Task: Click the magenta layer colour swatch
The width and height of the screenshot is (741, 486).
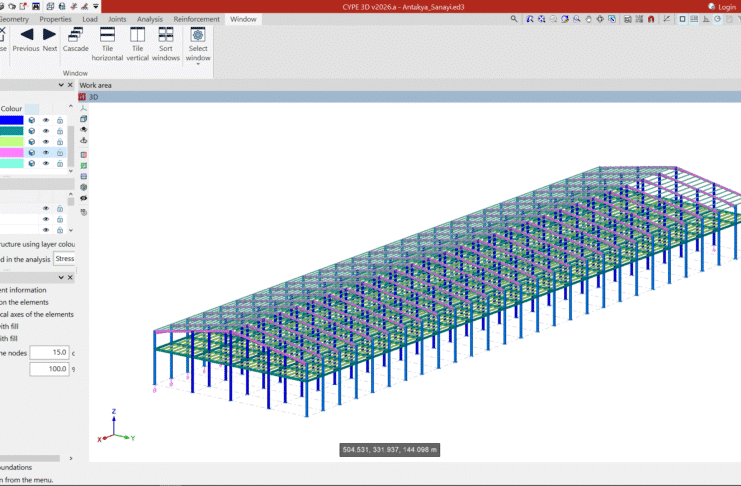Action: point(11,153)
